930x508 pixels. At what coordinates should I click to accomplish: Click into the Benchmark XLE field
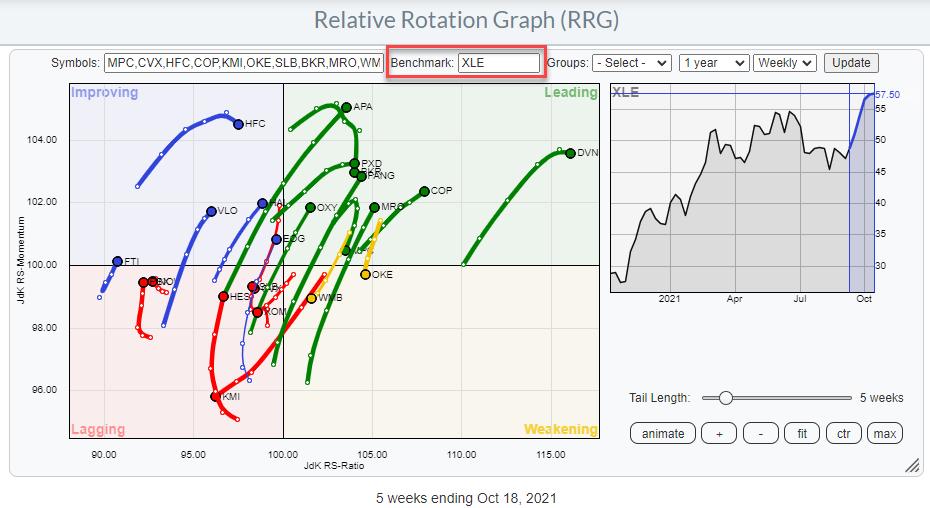pos(499,63)
